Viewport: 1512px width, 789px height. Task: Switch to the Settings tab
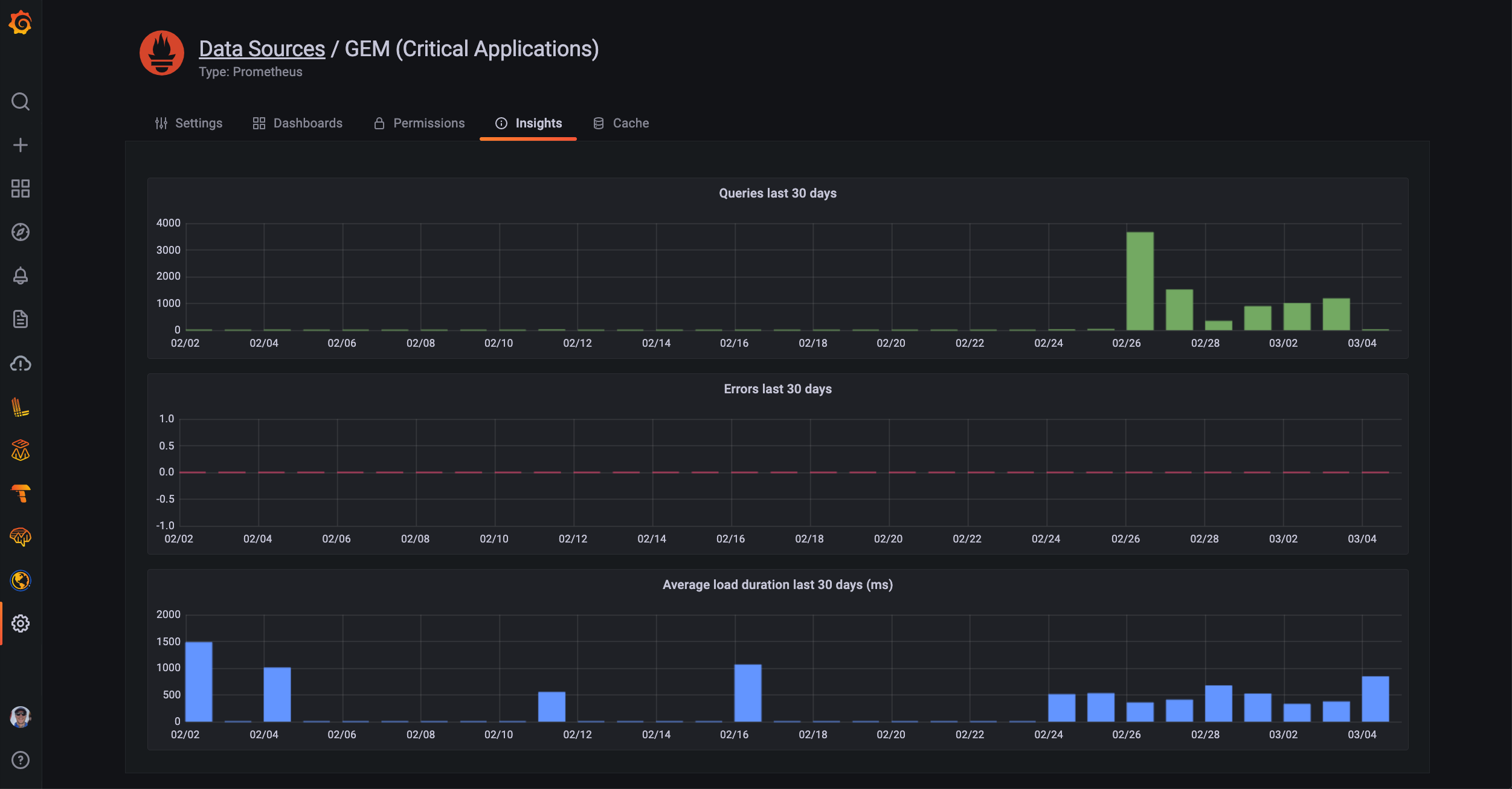coord(188,123)
